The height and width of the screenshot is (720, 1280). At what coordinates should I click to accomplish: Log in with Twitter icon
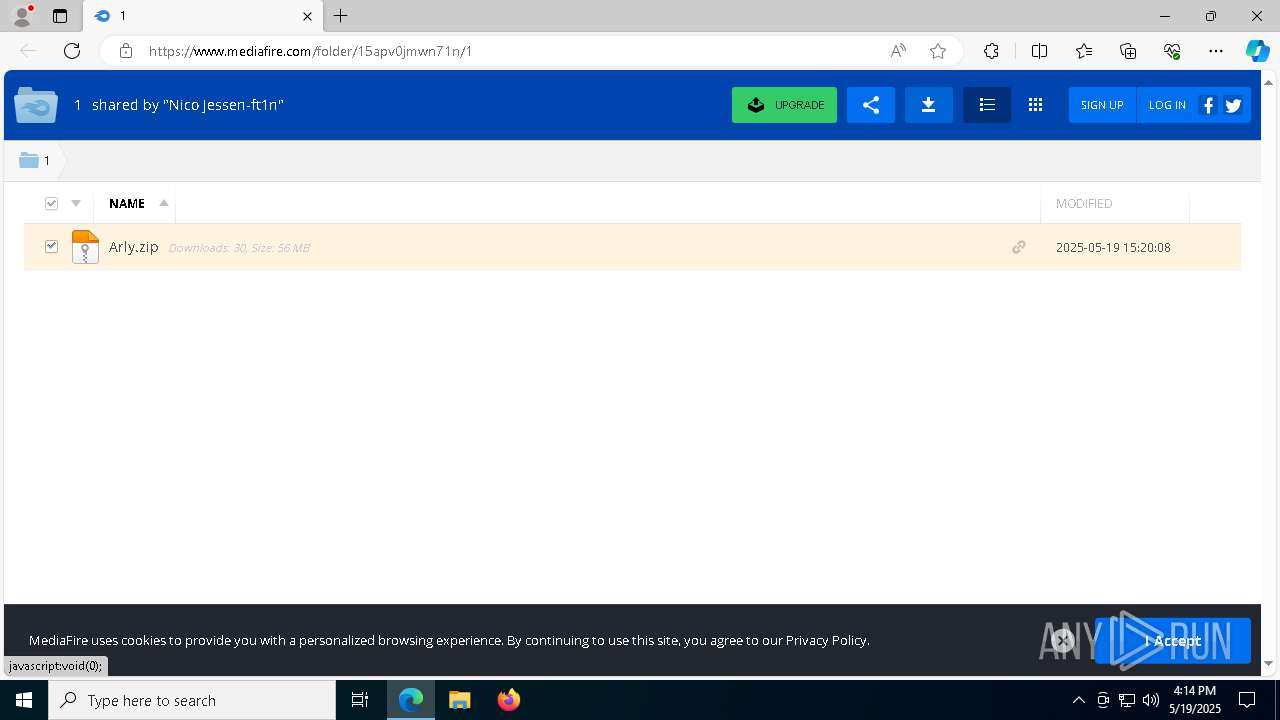click(1233, 105)
